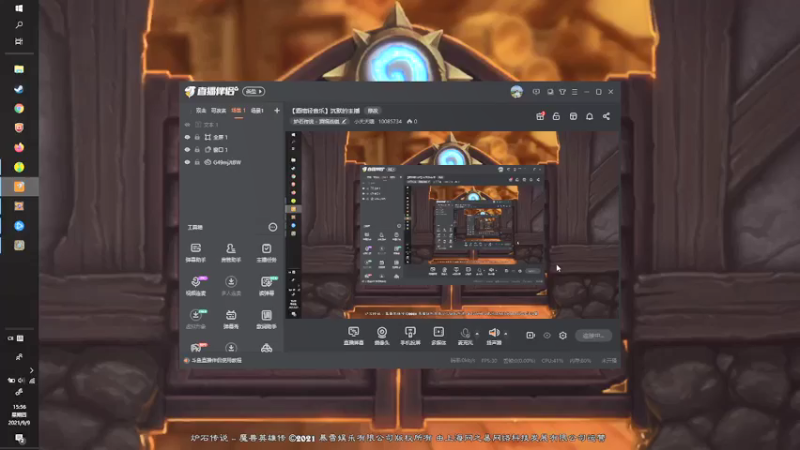Screen dimensions: 800x450
Task: Open settings gear beside the live button
Action: (x=563, y=335)
